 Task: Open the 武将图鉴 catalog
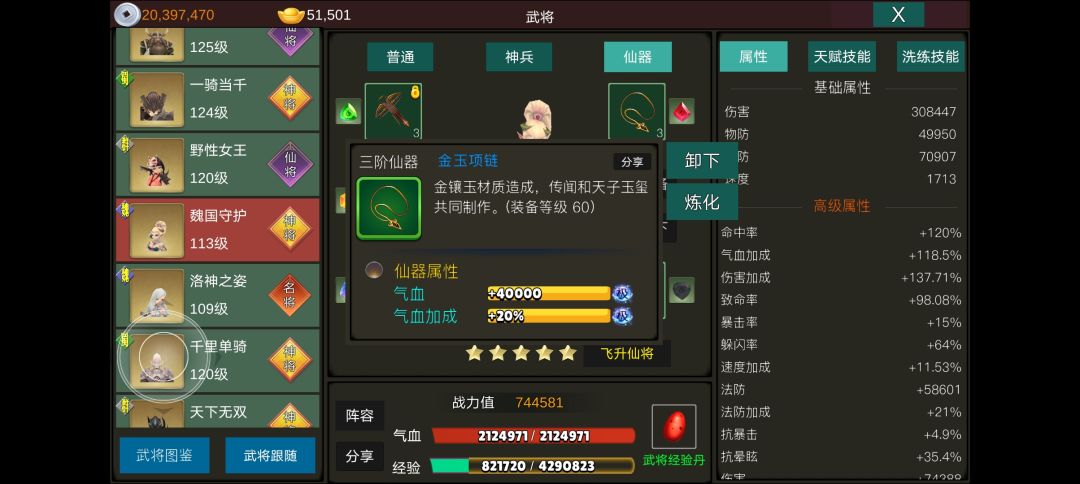pyautogui.click(x=165, y=455)
